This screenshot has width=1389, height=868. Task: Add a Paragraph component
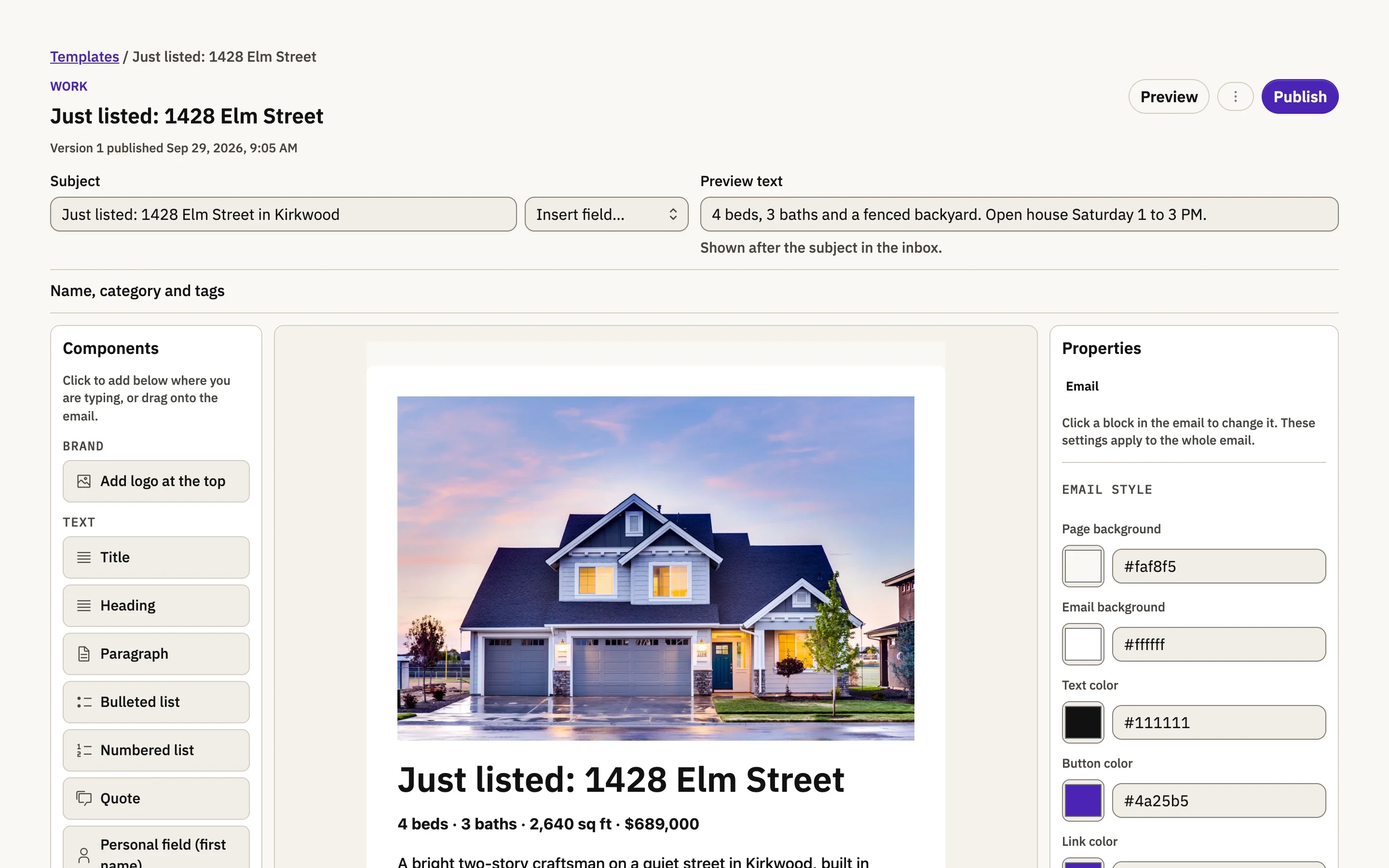click(156, 654)
